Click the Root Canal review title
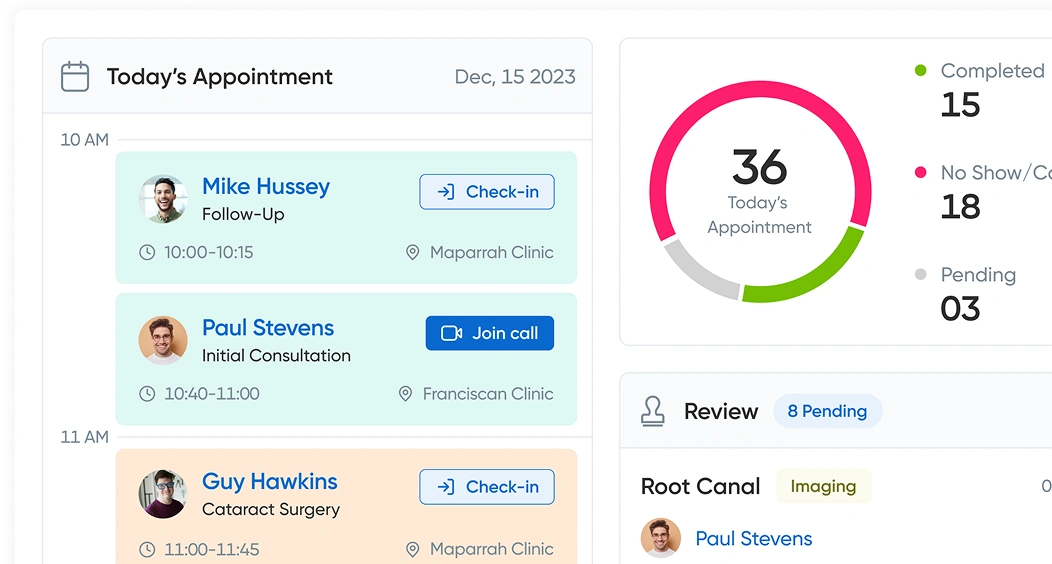Image resolution: width=1052 pixels, height=564 pixels. (700, 486)
